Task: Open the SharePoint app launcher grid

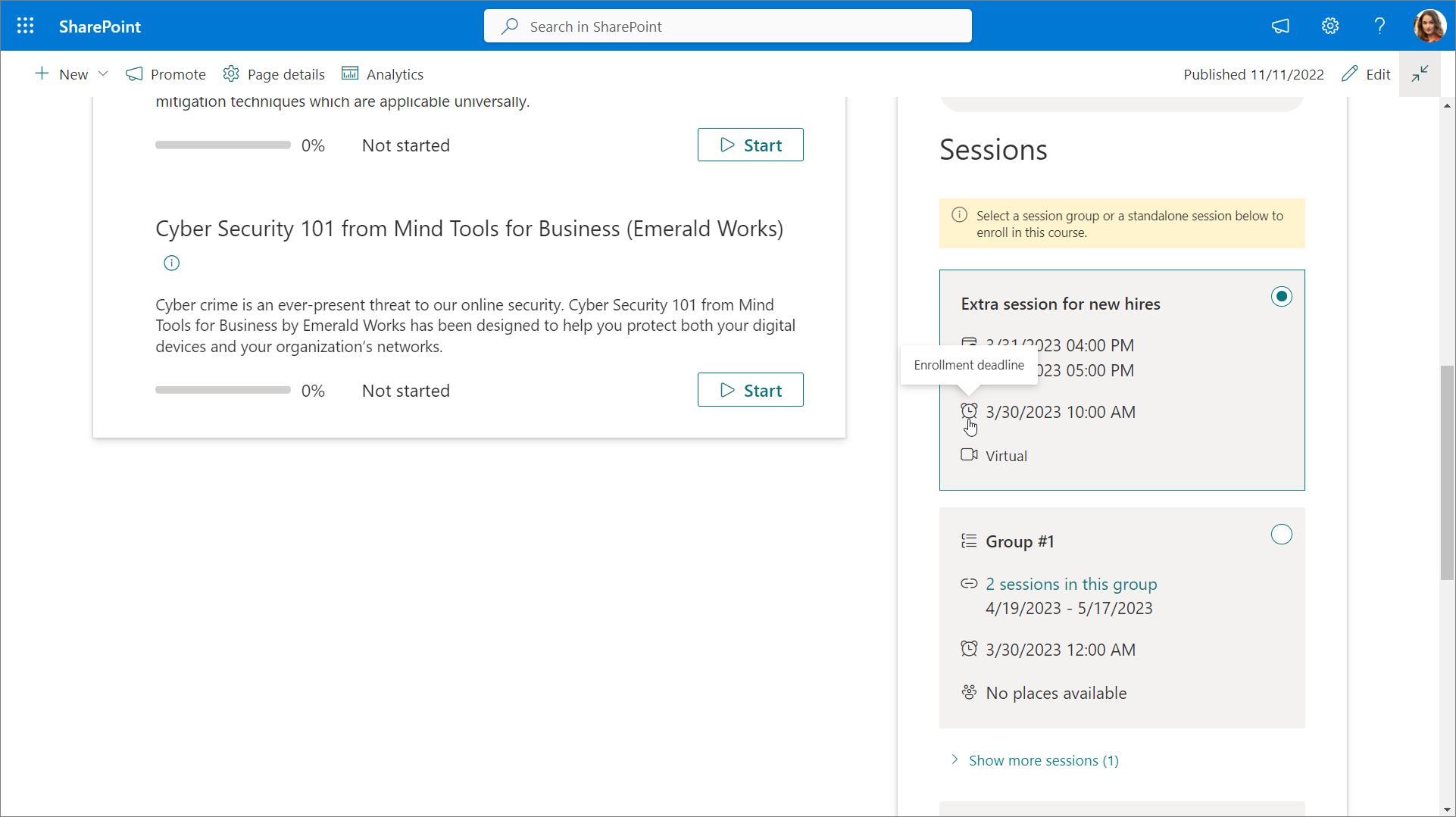Action: click(25, 27)
